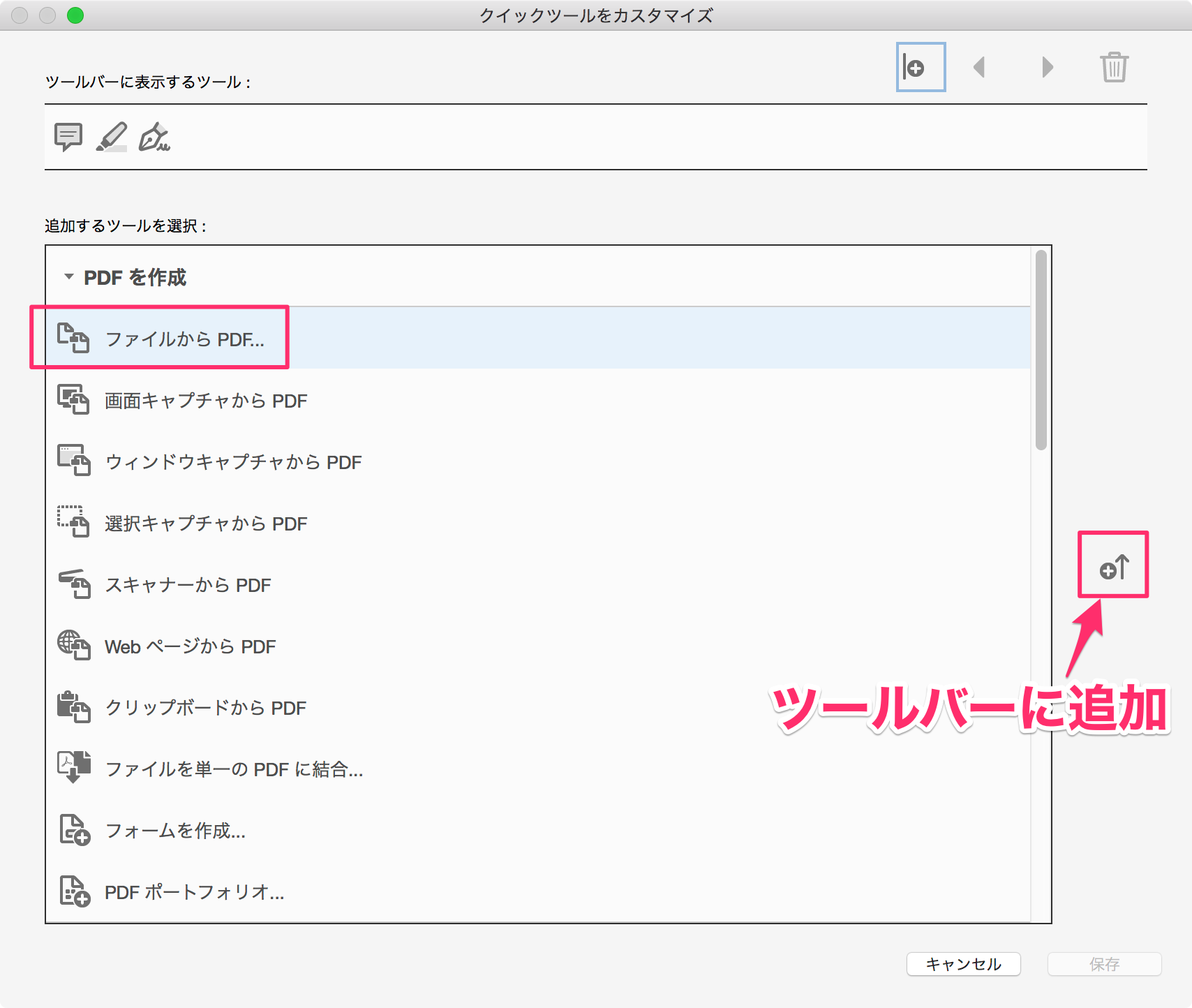This screenshot has height=1008, width=1192.
Task: Select PDF ポートフォリオ... row text
Action: click(195, 892)
